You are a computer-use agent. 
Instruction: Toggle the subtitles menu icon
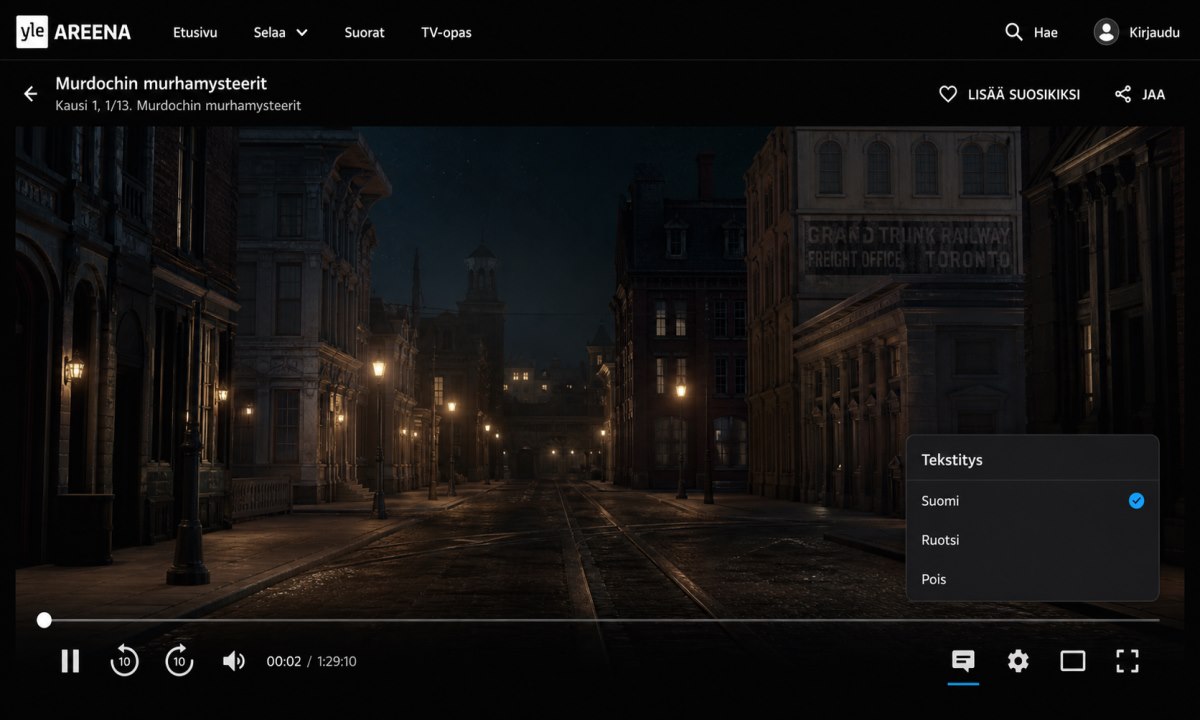[x=963, y=661]
